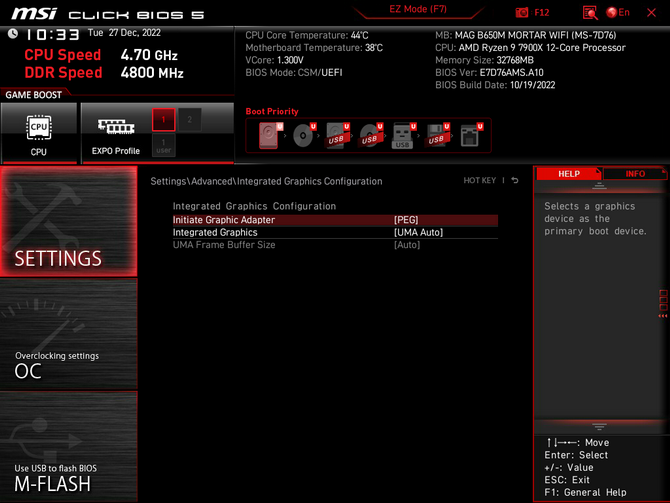Toggle the CPU Game Boost button
670x503 pixels.
coord(38,133)
